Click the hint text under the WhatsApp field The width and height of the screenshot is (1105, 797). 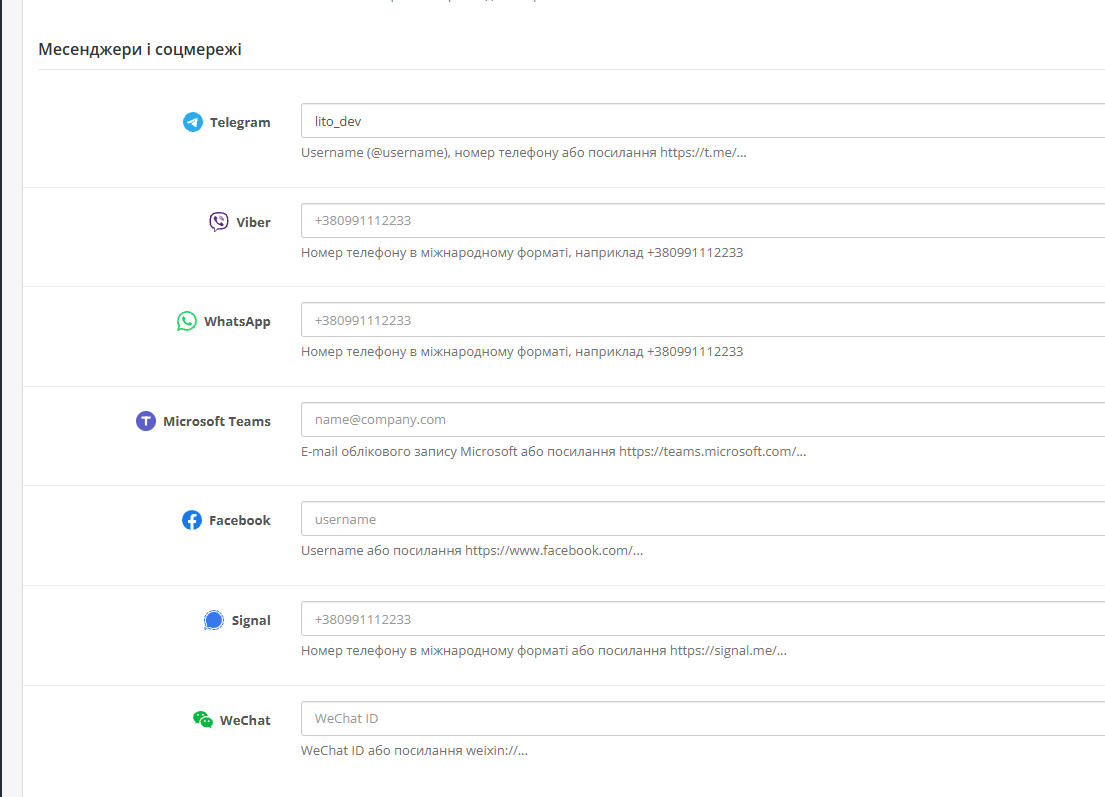[522, 352]
